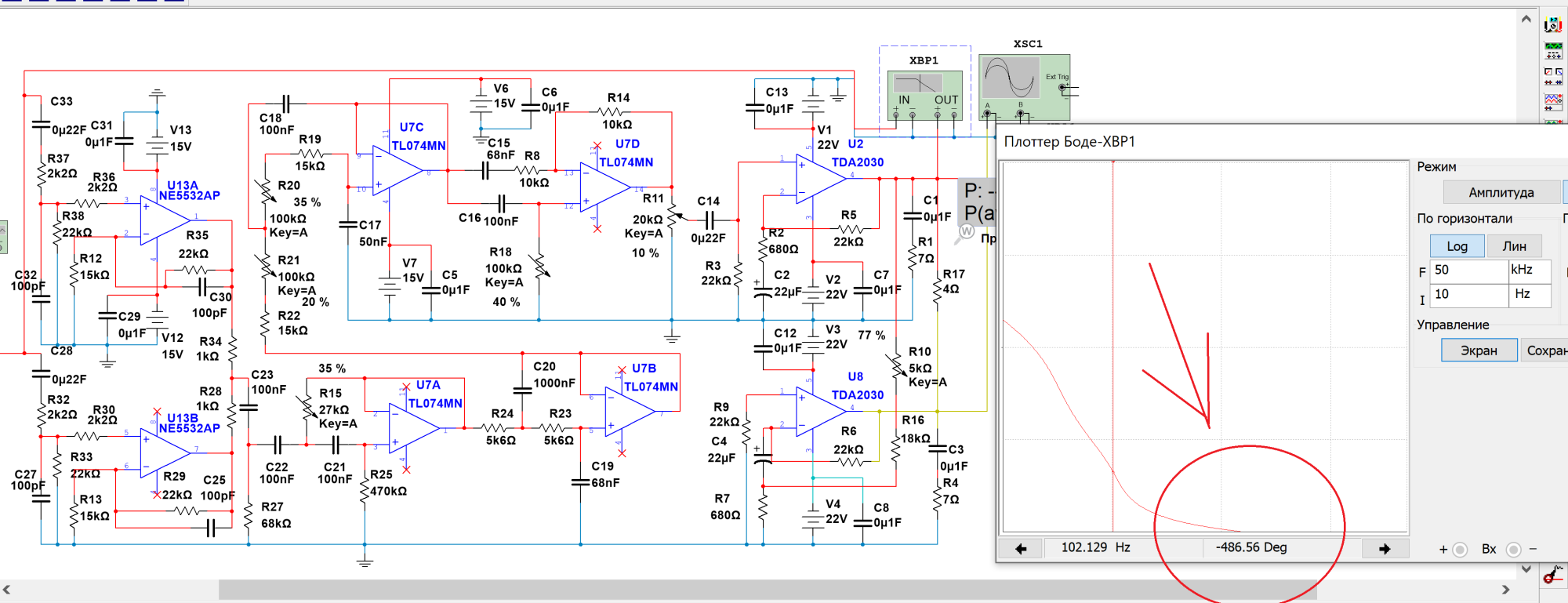Click the horizontal scrollbar thumb

pos(767,590)
